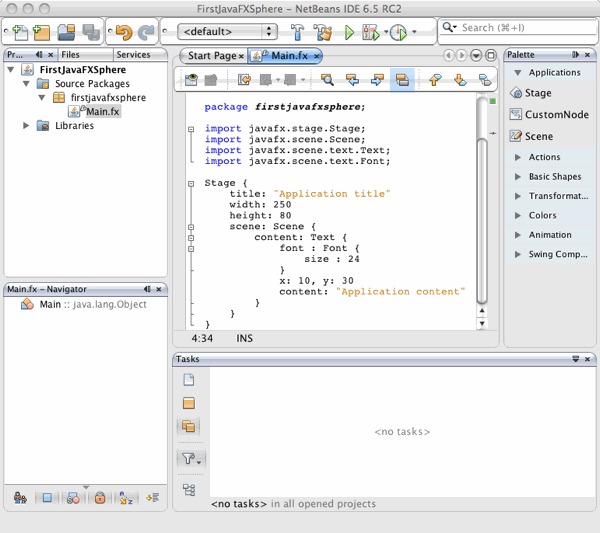The image size is (600, 533).
Task: Click the Undo arrow icon
Action: [x=124, y=32]
